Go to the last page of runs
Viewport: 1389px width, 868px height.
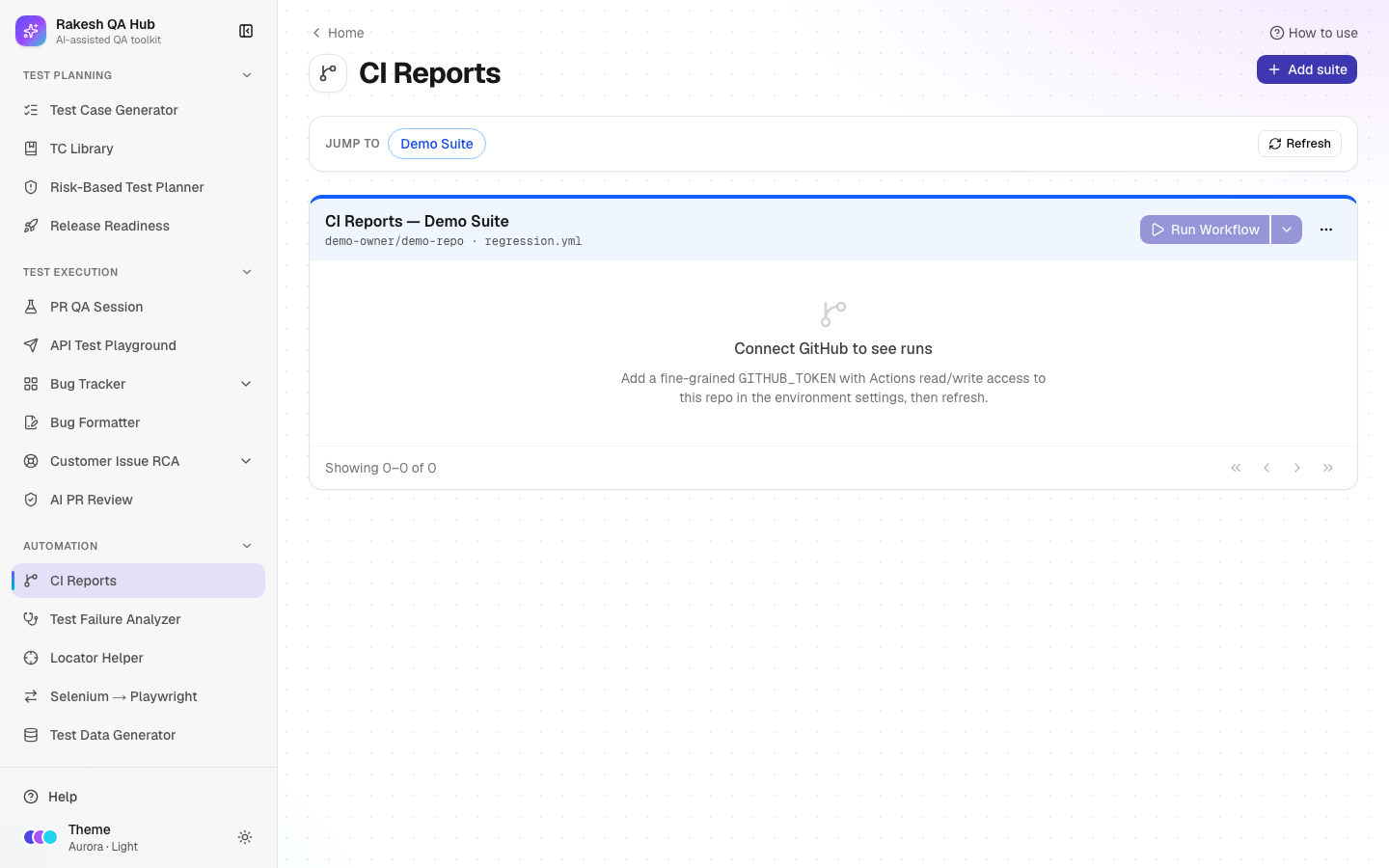pos(1328,468)
